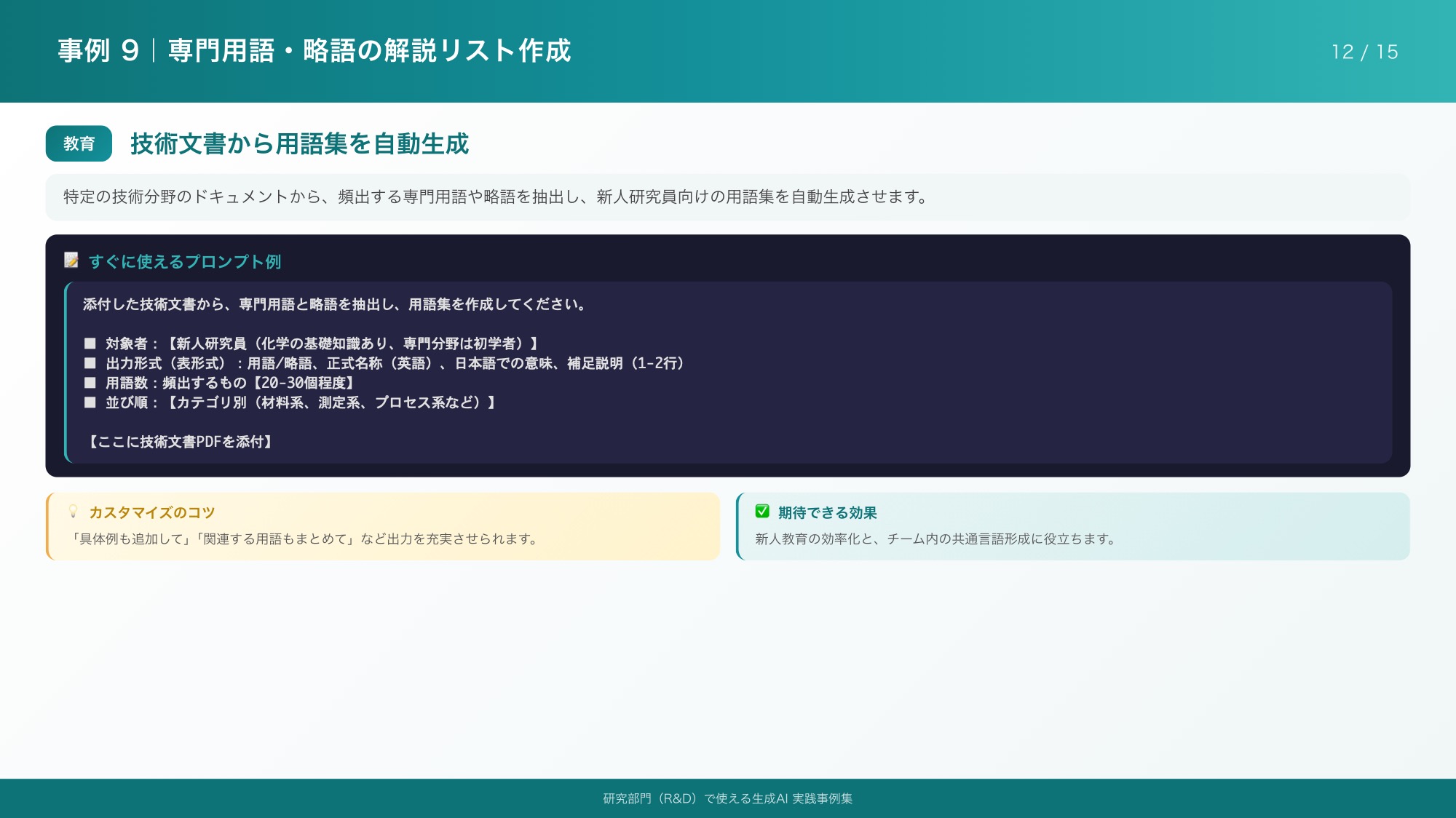Click the square bullet before 並び順
This screenshot has height=818, width=1456.
click(x=90, y=402)
